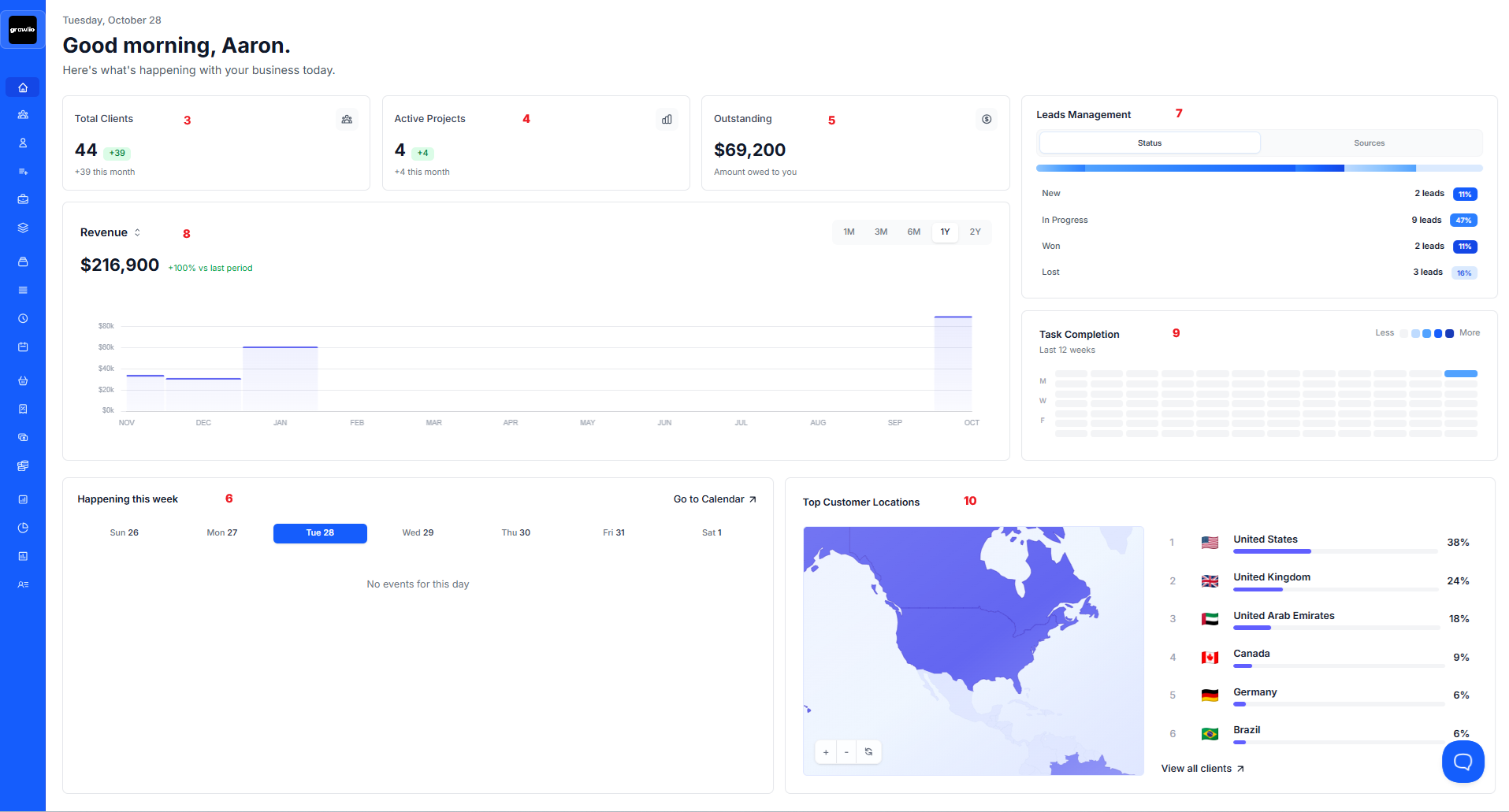Zoom out on the customer map
The image size is (1509, 812).
846,752
